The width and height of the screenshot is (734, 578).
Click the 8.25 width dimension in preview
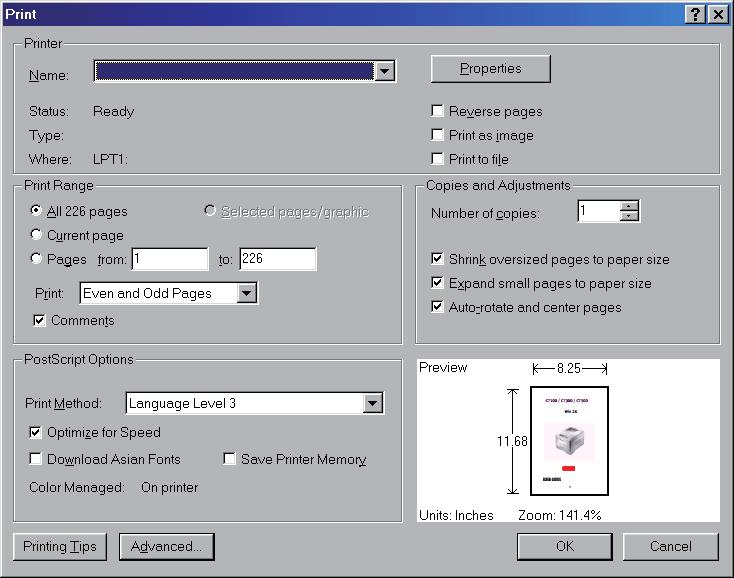tap(569, 369)
